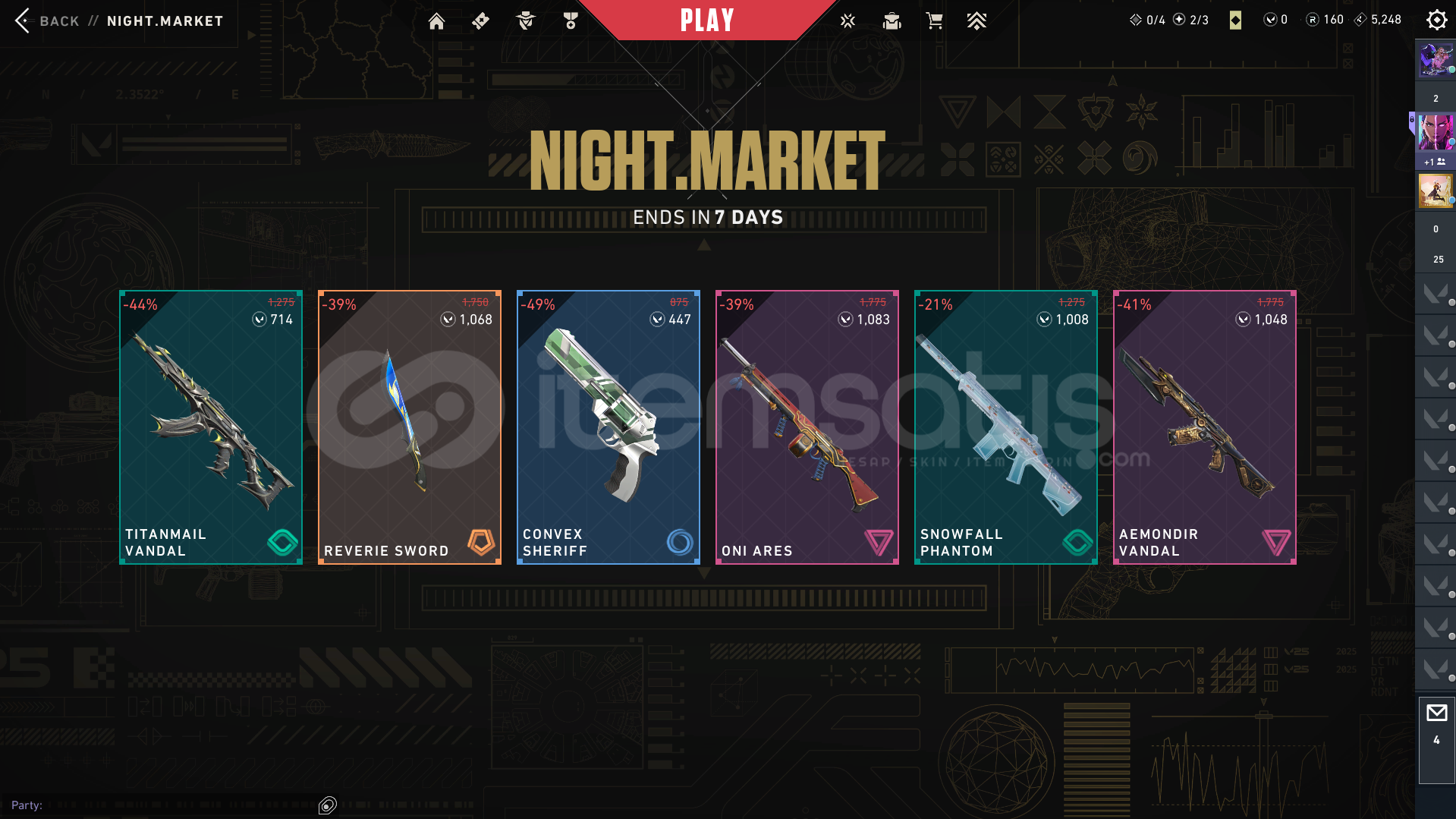Open the Store shopping cart icon

(935, 20)
